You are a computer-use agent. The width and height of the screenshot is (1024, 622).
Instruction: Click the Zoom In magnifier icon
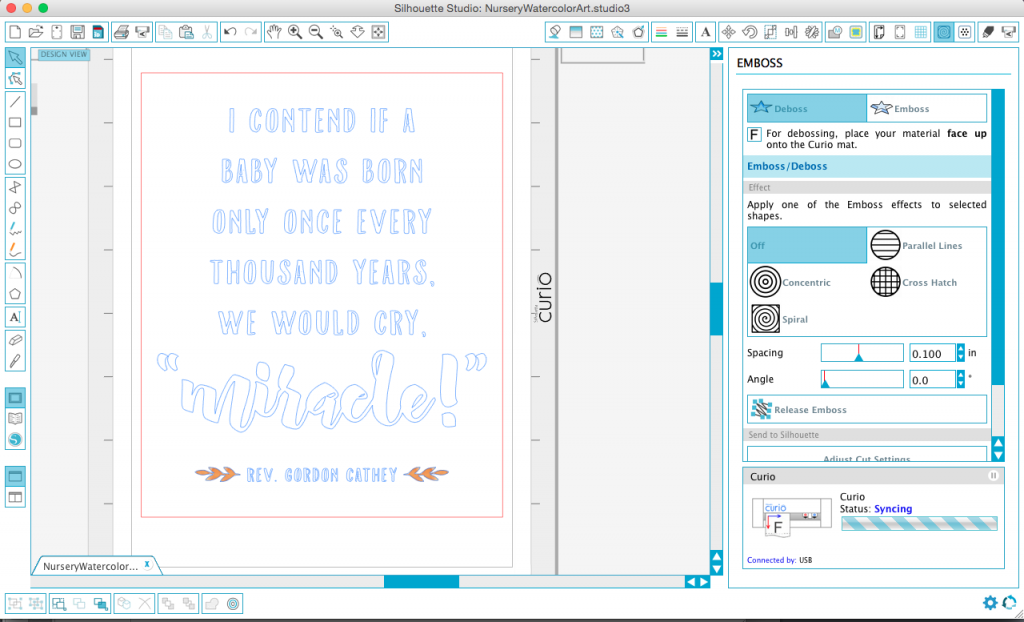295,32
